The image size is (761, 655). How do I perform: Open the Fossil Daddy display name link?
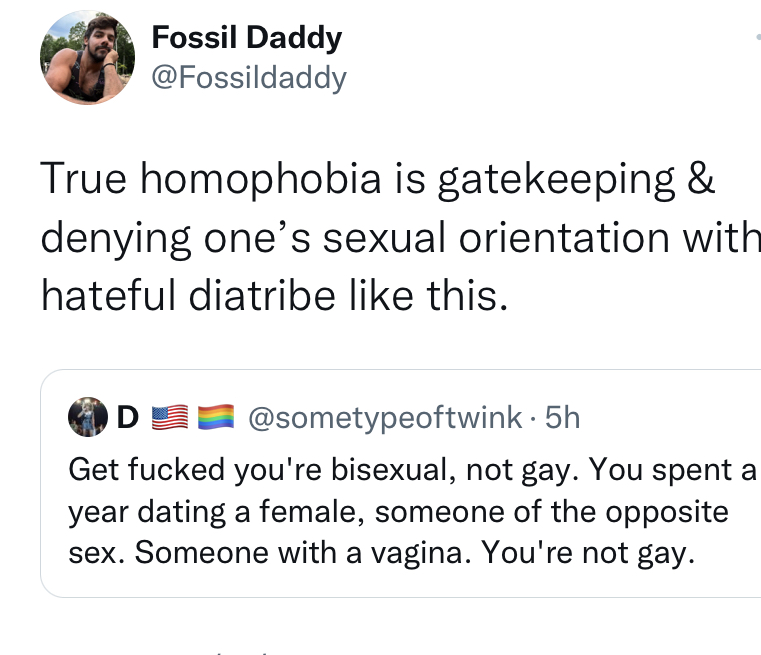[x=246, y=38]
